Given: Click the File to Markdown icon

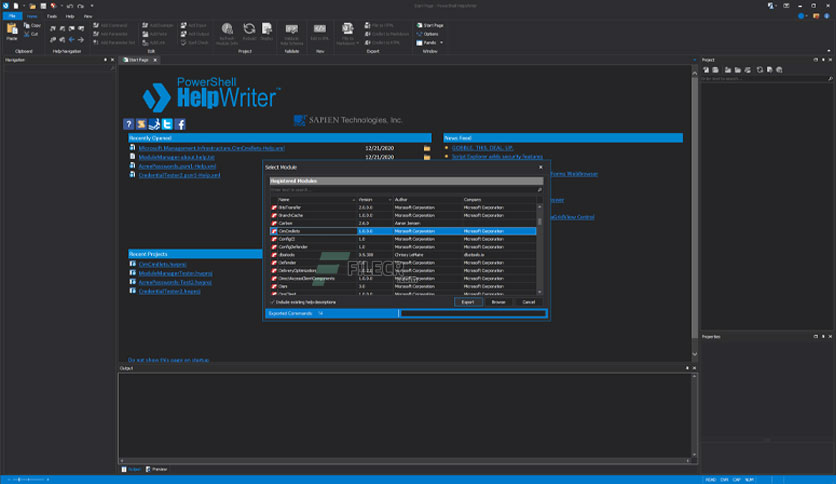Looking at the screenshot, I should coord(348,29).
